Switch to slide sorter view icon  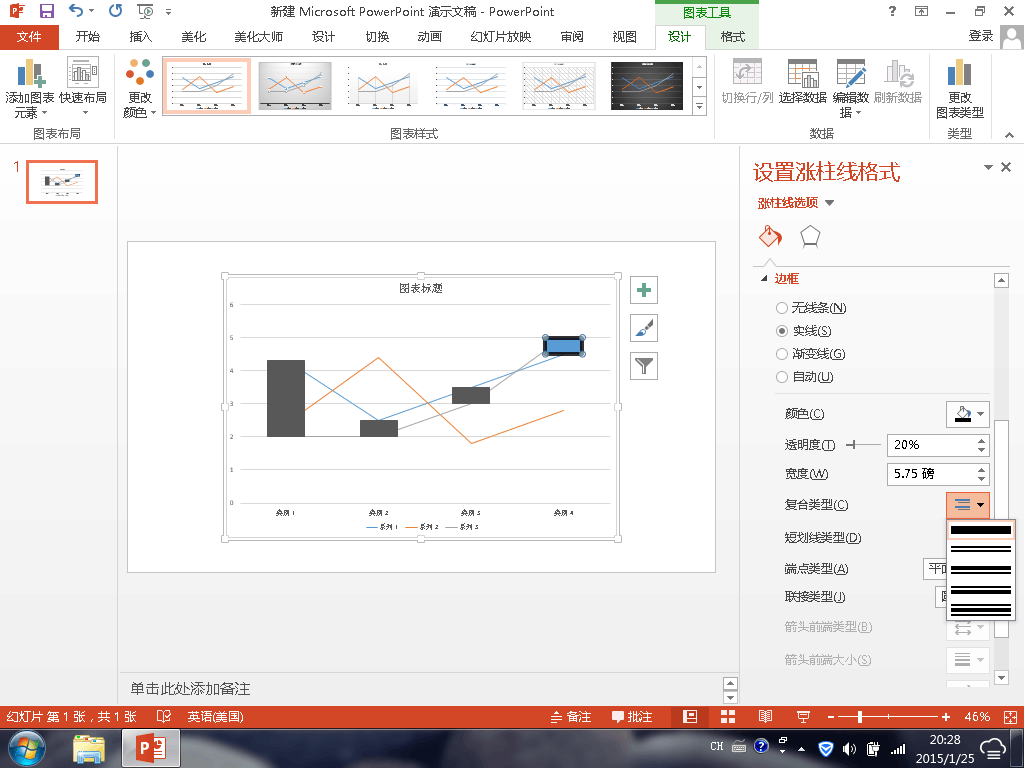[728, 716]
